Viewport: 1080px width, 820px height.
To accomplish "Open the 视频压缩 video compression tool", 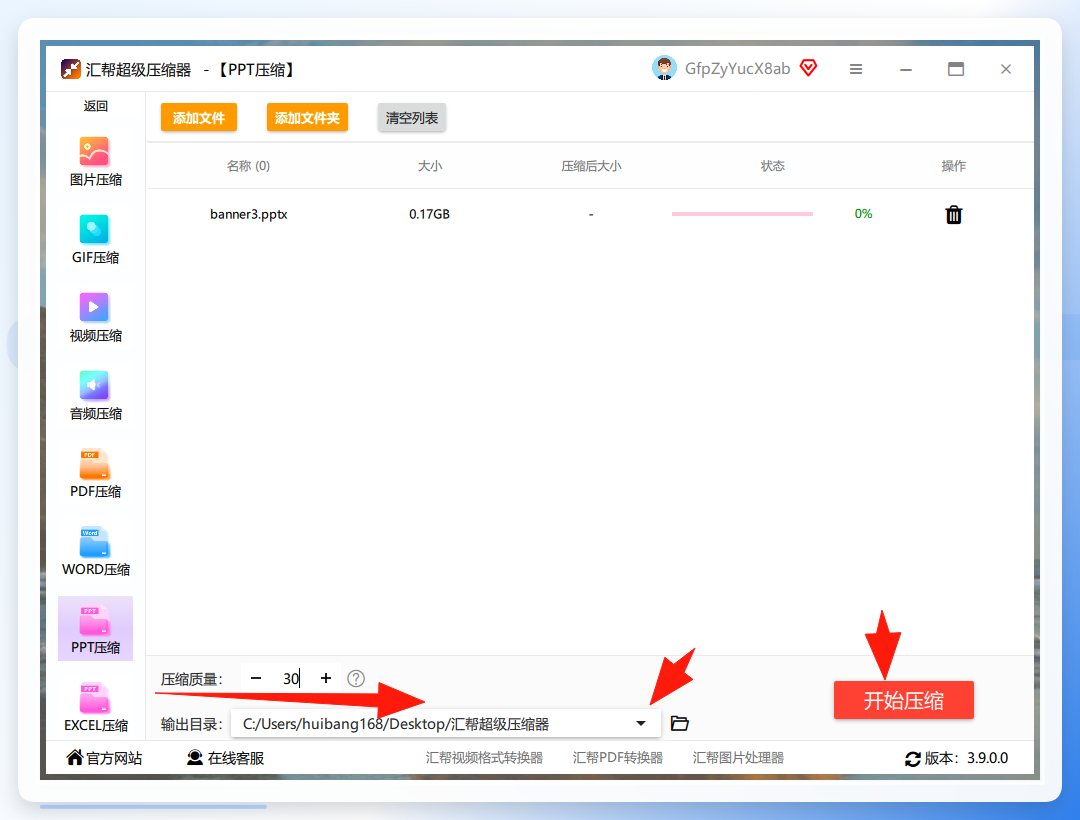I will pos(95,317).
